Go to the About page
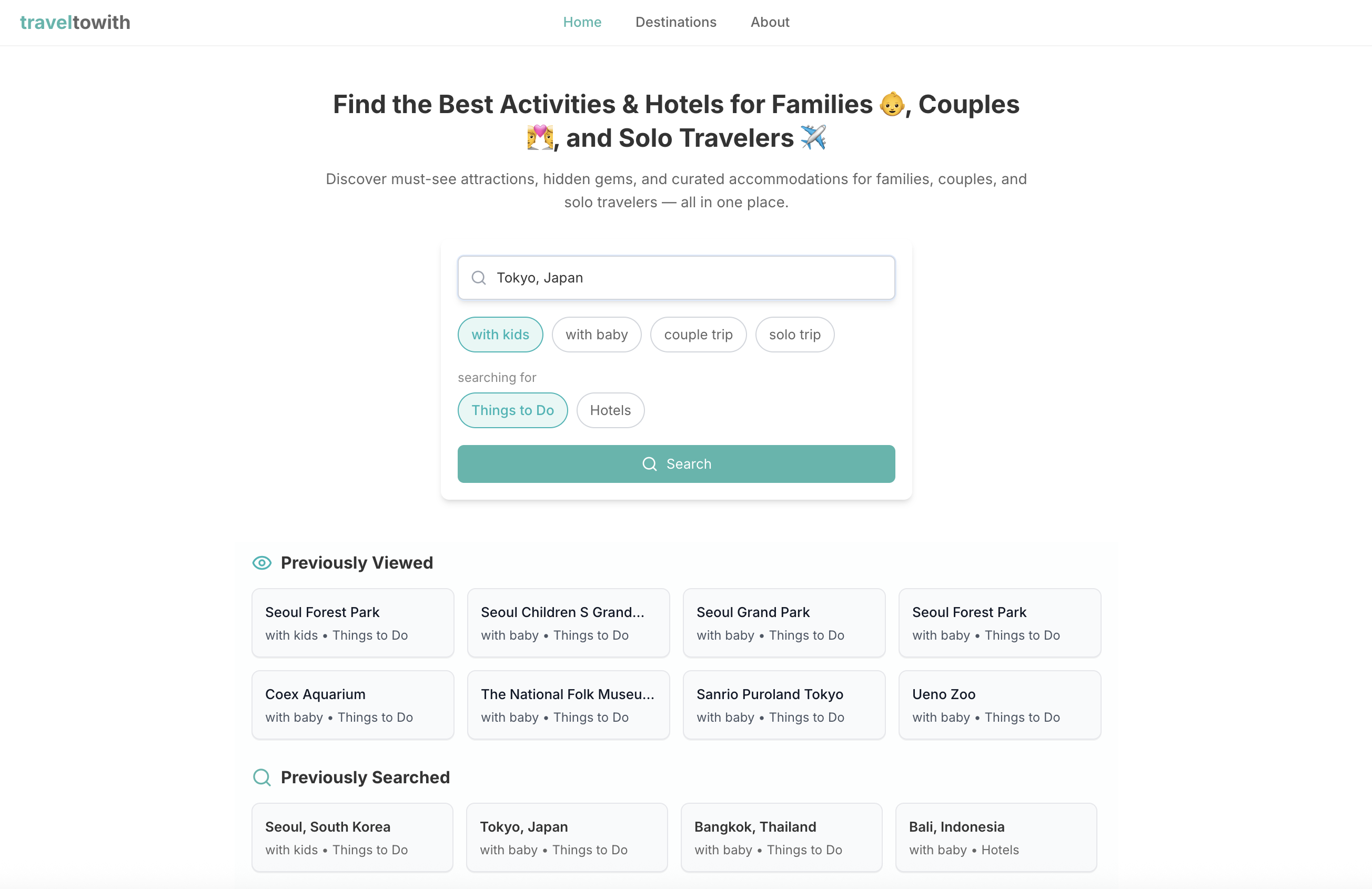Image resolution: width=1372 pixels, height=889 pixels. tap(770, 22)
